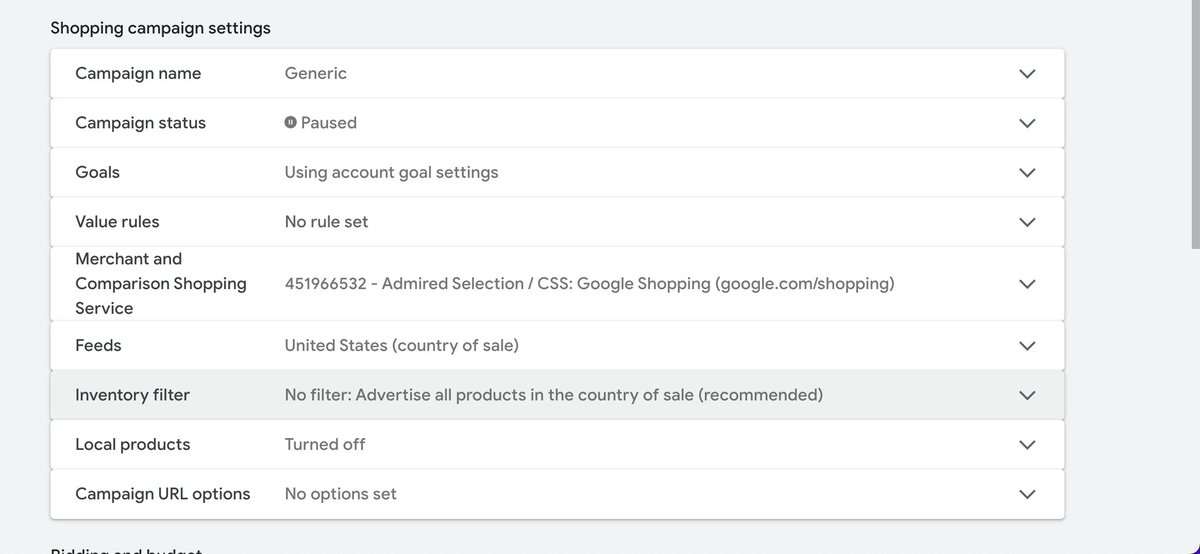This screenshot has height=554, width=1200.
Task: Click the 'No options set' value
Action: click(x=340, y=494)
